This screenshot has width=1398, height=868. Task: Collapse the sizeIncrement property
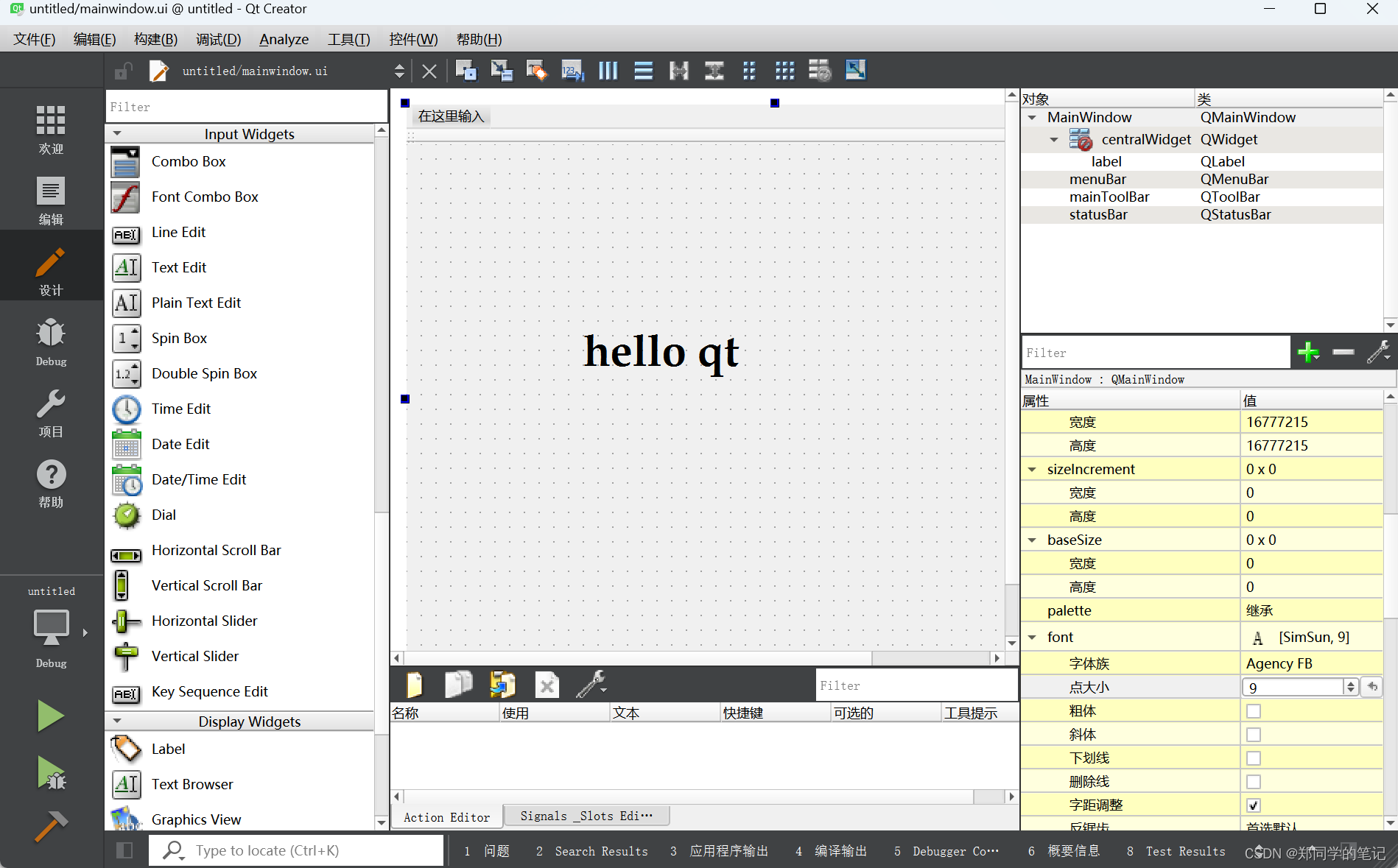click(1032, 470)
